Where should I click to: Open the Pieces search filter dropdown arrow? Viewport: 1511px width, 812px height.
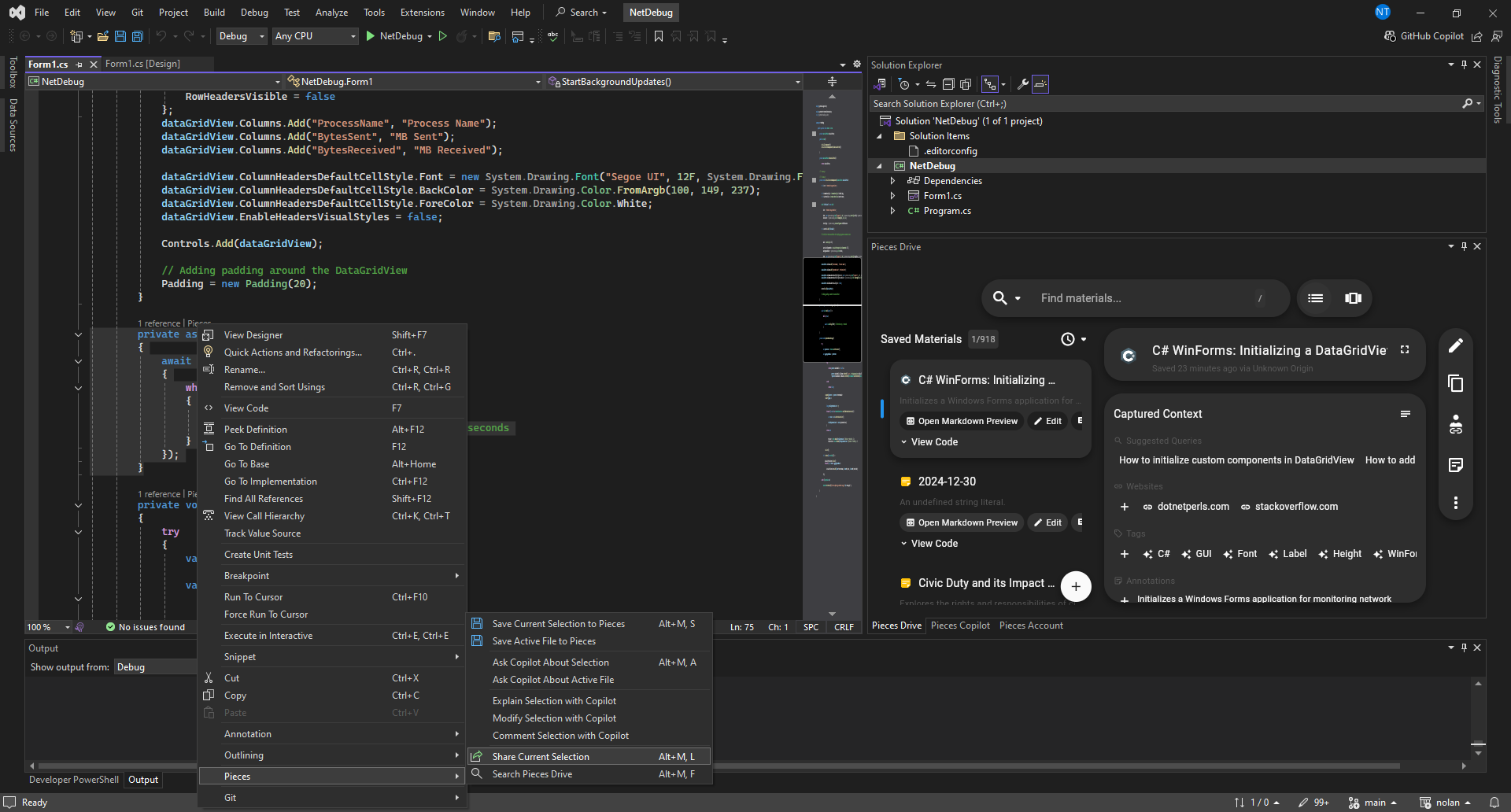[1018, 298]
